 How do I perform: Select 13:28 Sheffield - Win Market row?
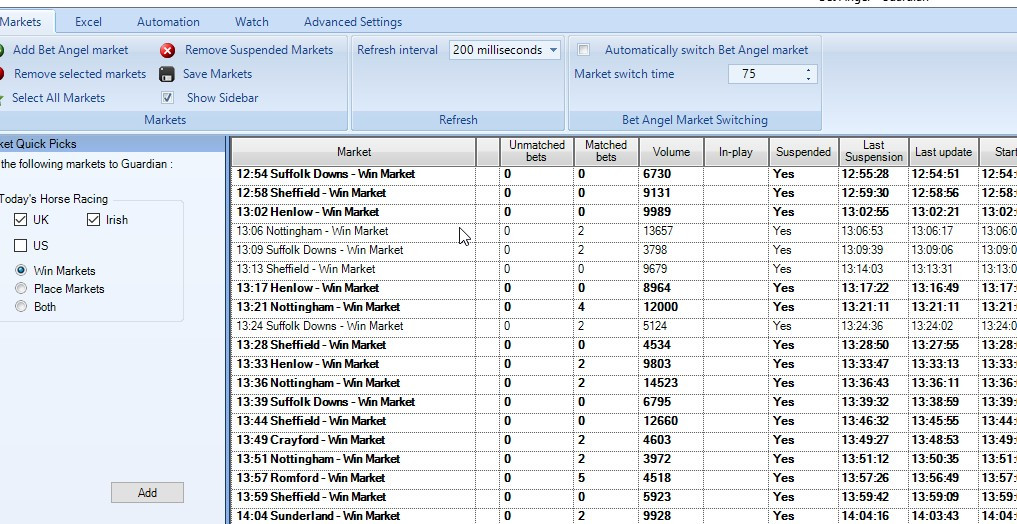[x=624, y=344]
